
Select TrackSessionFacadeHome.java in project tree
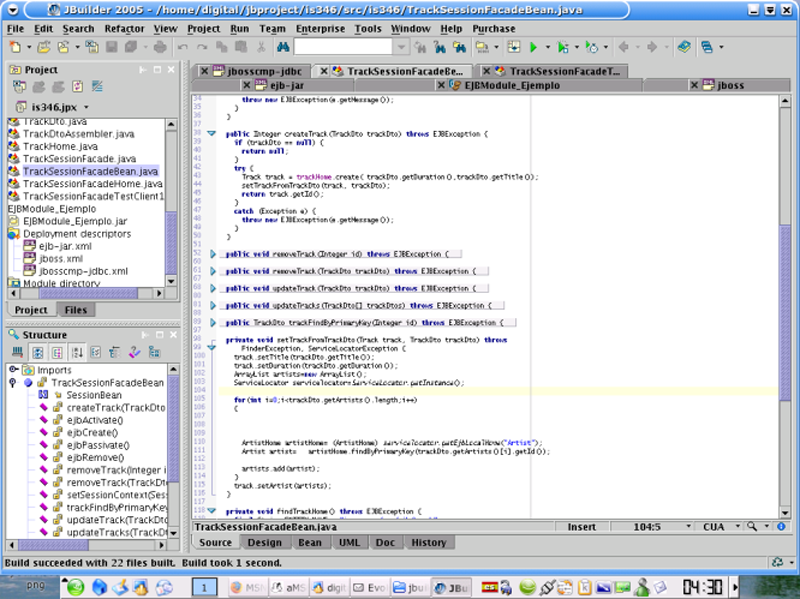click(x=92, y=184)
